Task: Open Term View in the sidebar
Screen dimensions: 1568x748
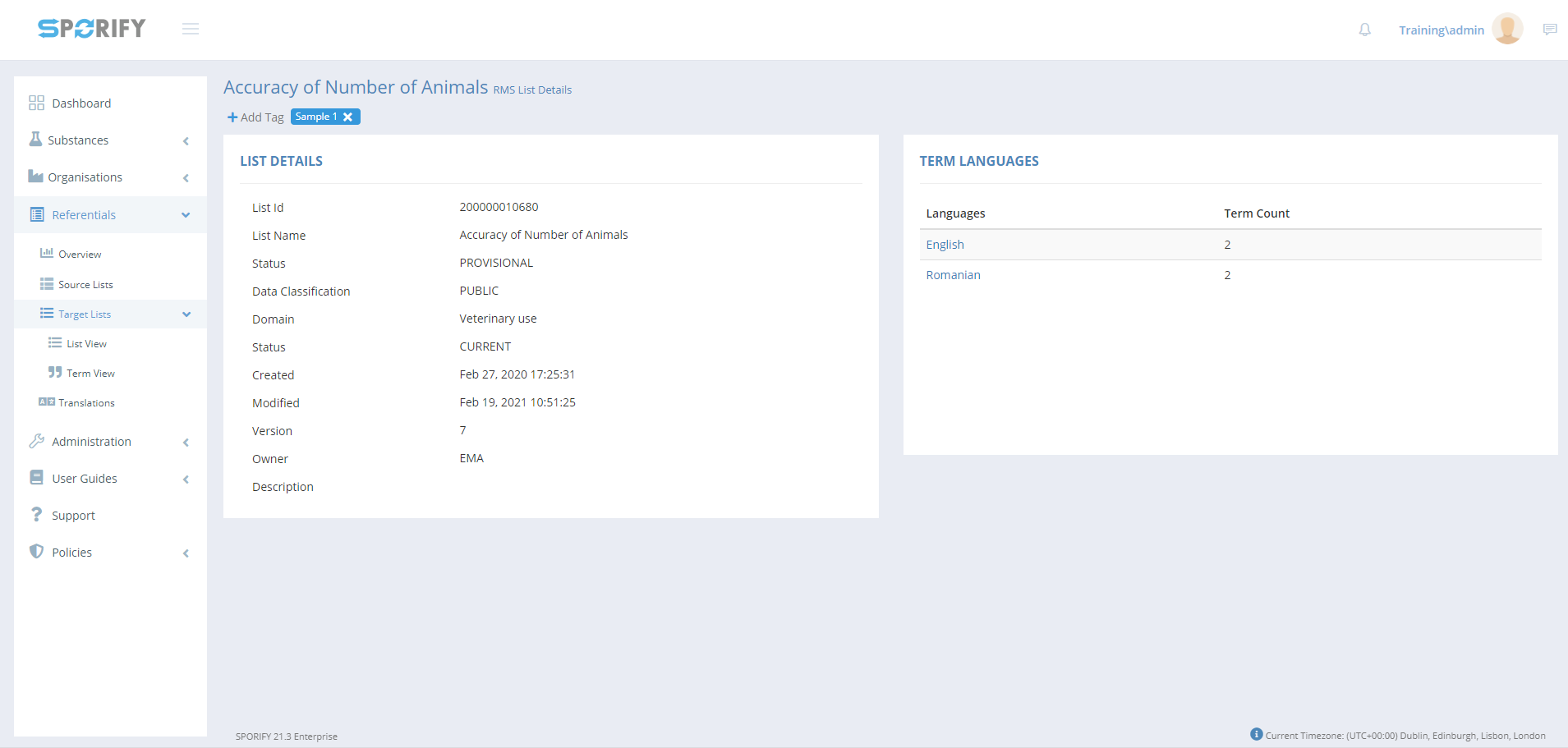Action: [x=90, y=374]
